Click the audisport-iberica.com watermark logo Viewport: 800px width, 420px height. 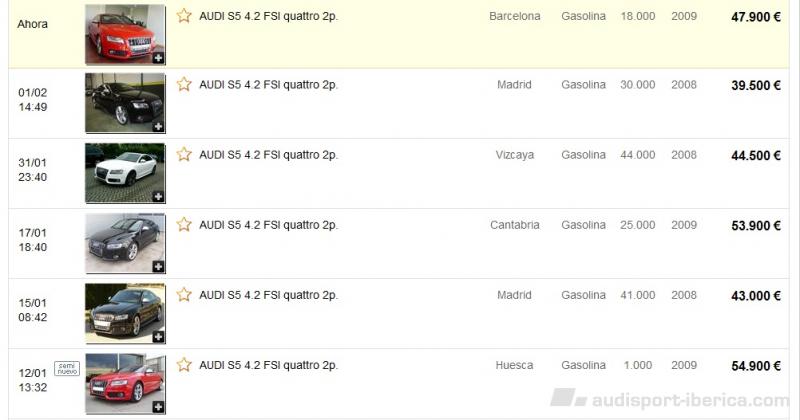coord(669,399)
